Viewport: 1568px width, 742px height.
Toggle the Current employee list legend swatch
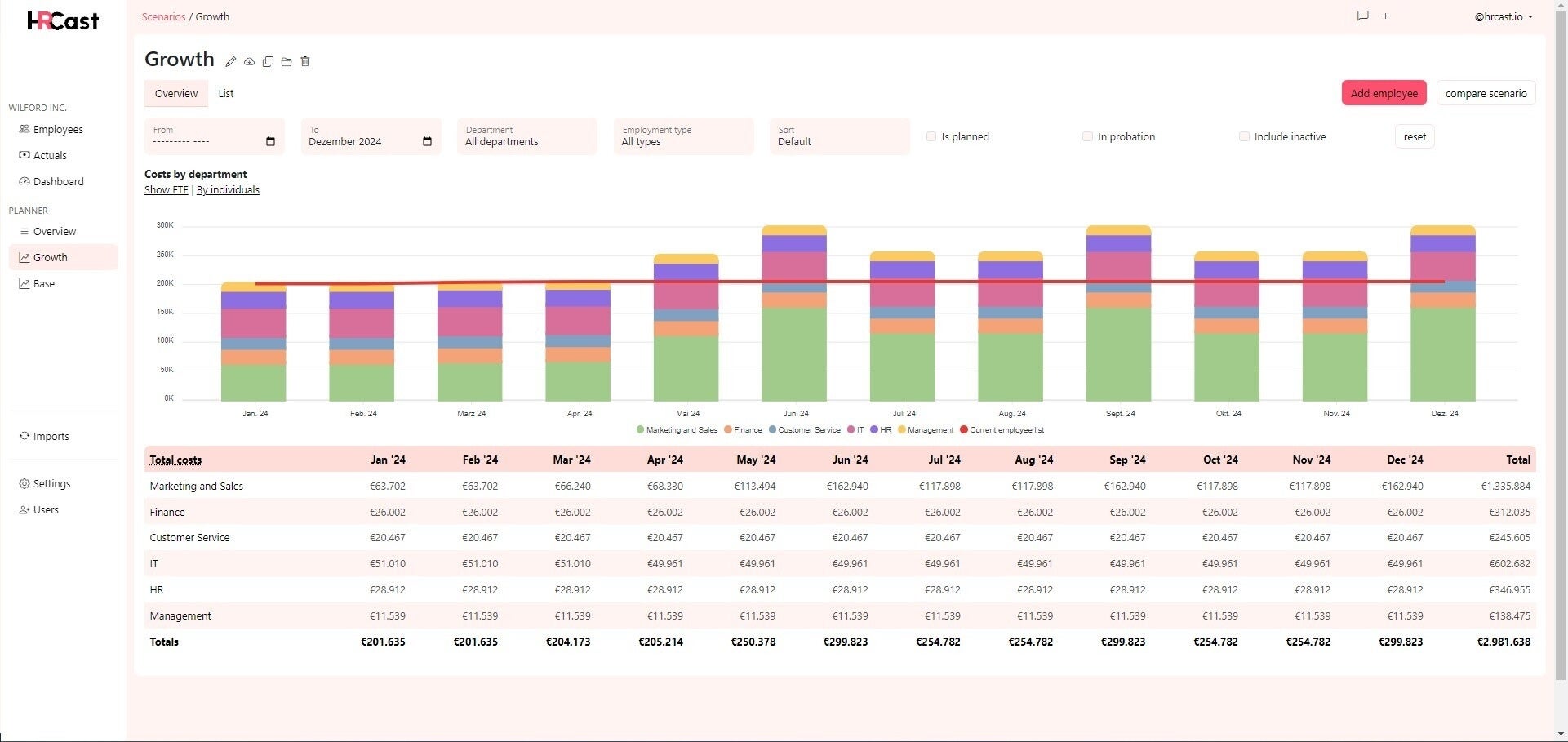[x=964, y=430]
